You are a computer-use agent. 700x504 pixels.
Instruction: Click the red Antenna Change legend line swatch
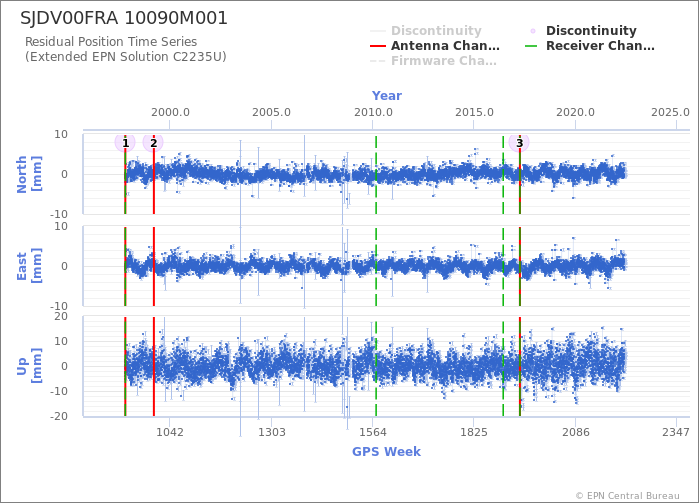click(x=378, y=46)
